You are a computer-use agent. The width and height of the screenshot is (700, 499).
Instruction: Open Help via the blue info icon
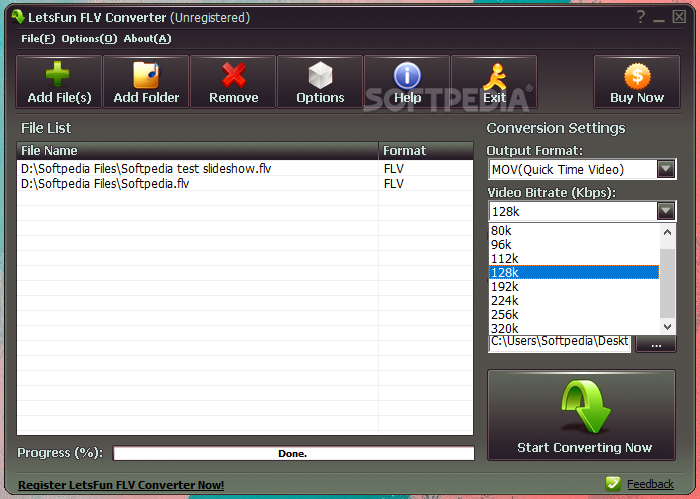[407, 82]
